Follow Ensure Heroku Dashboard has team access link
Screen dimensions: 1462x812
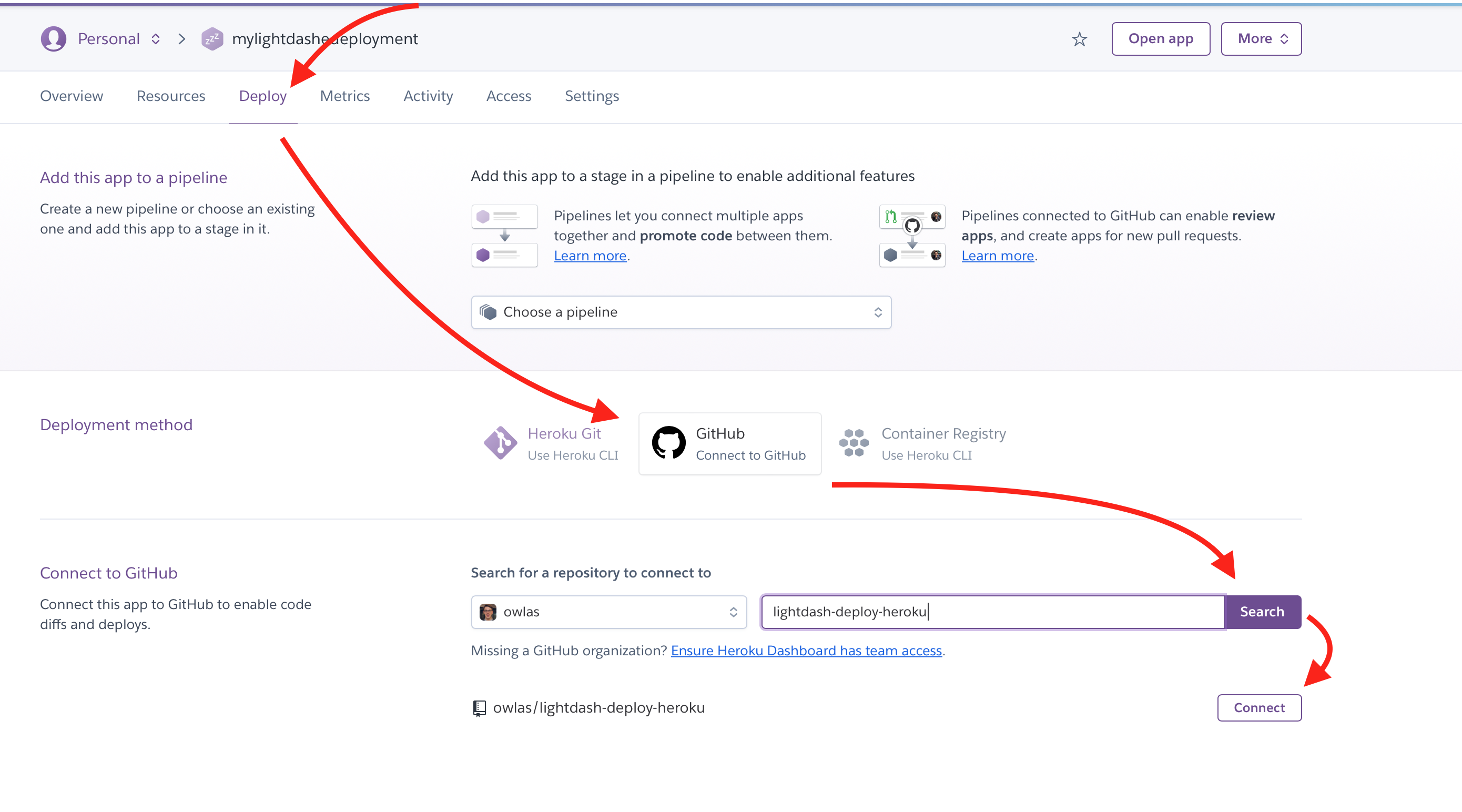click(806, 650)
